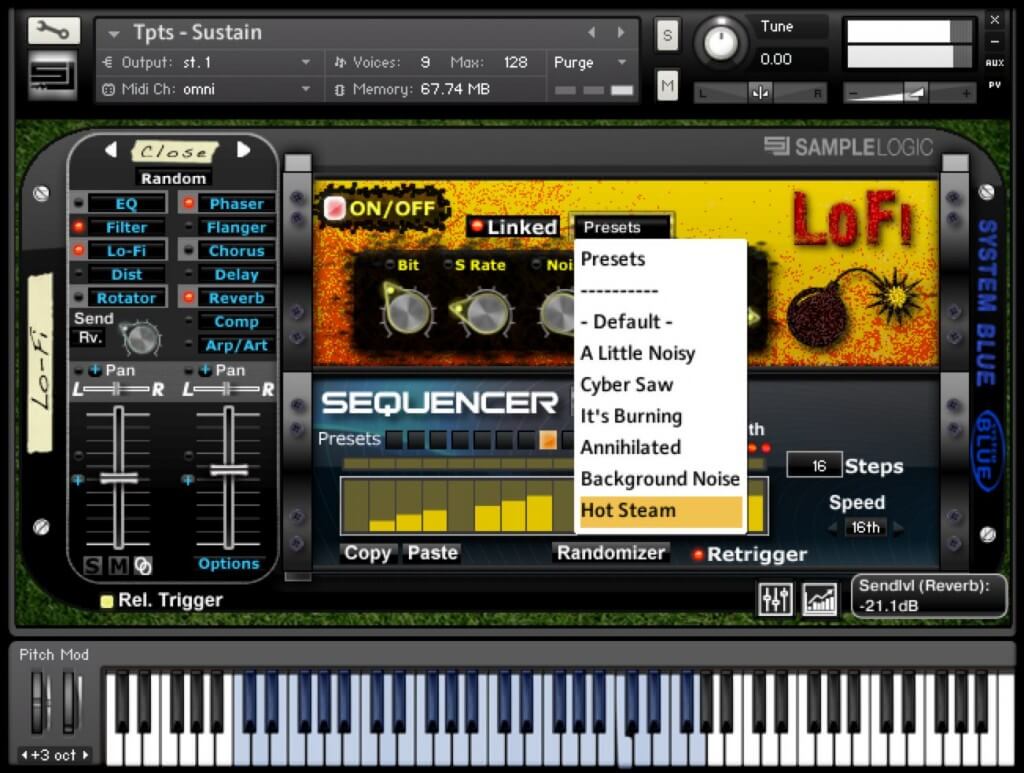
Task: Turn the Tune knob
Action: (721, 42)
